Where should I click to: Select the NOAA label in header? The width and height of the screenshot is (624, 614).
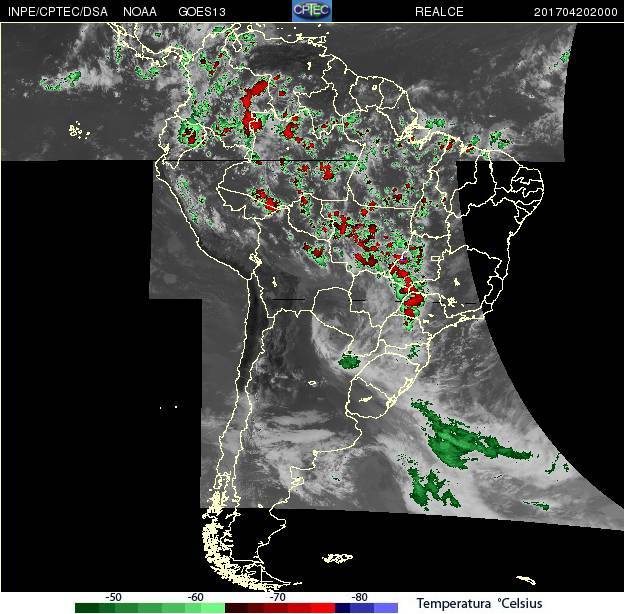pyautogui.click(x=140, y=12)
